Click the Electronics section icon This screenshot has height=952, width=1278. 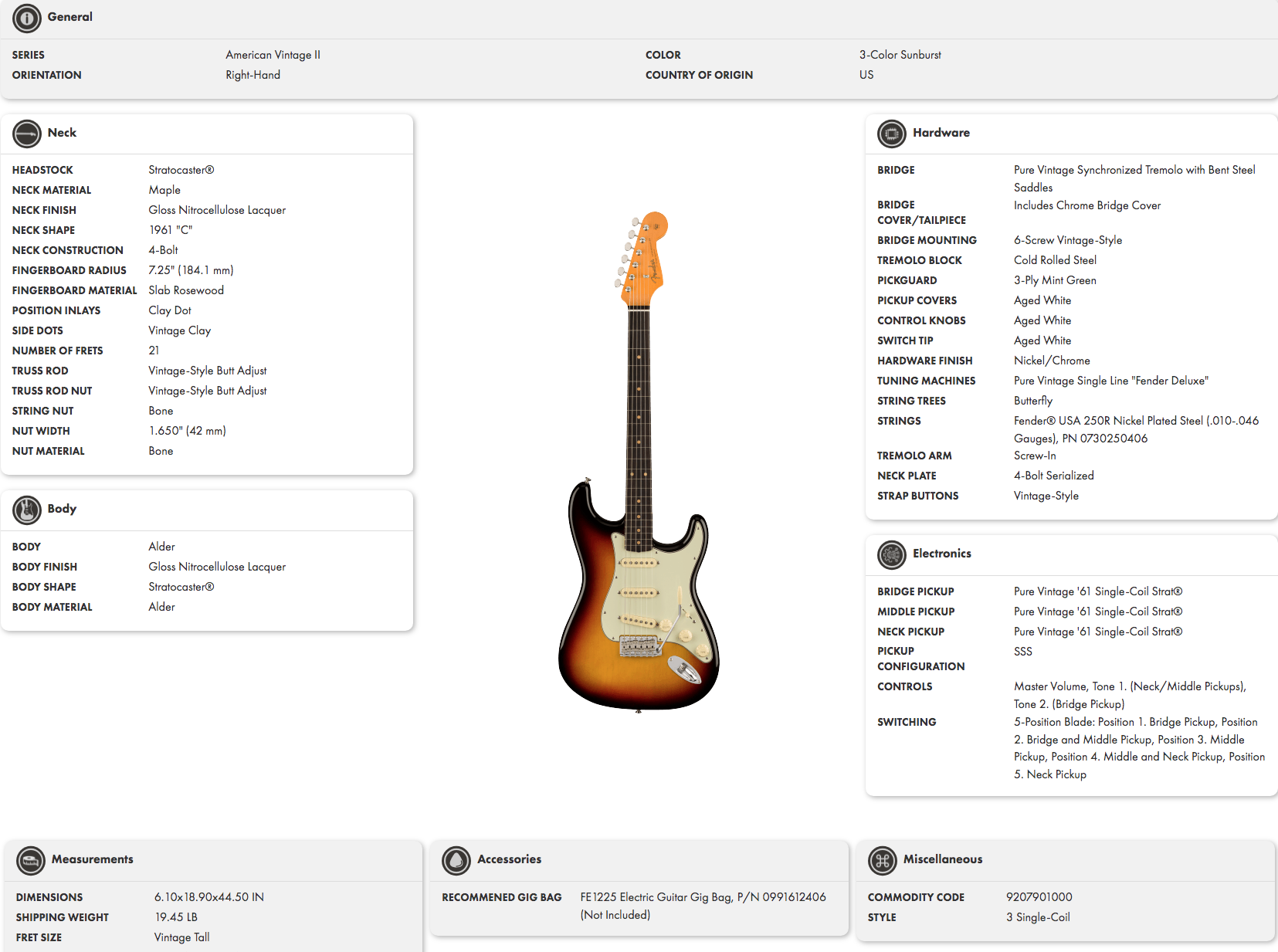click(x=892, y=554)
